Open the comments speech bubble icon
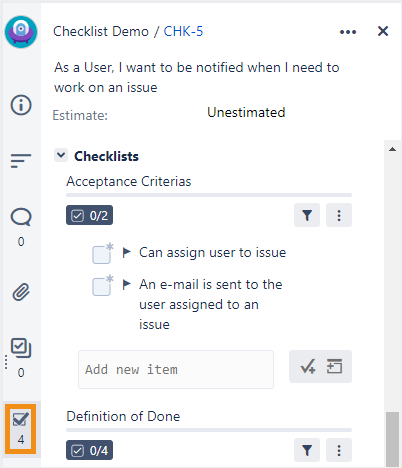402x468 pixels. point(21,218)
